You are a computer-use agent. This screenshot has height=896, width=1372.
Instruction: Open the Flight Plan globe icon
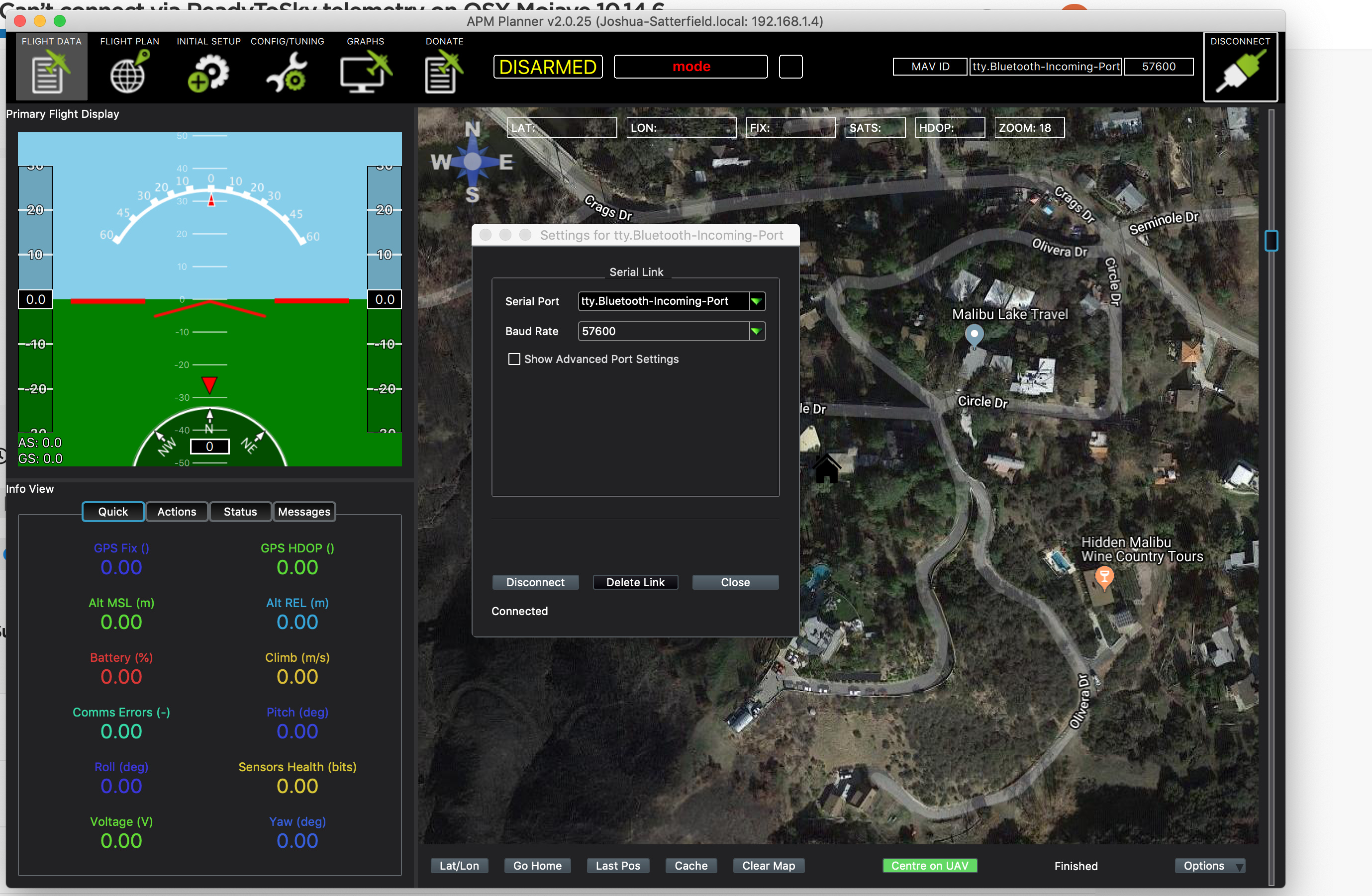tap(130, 72)
